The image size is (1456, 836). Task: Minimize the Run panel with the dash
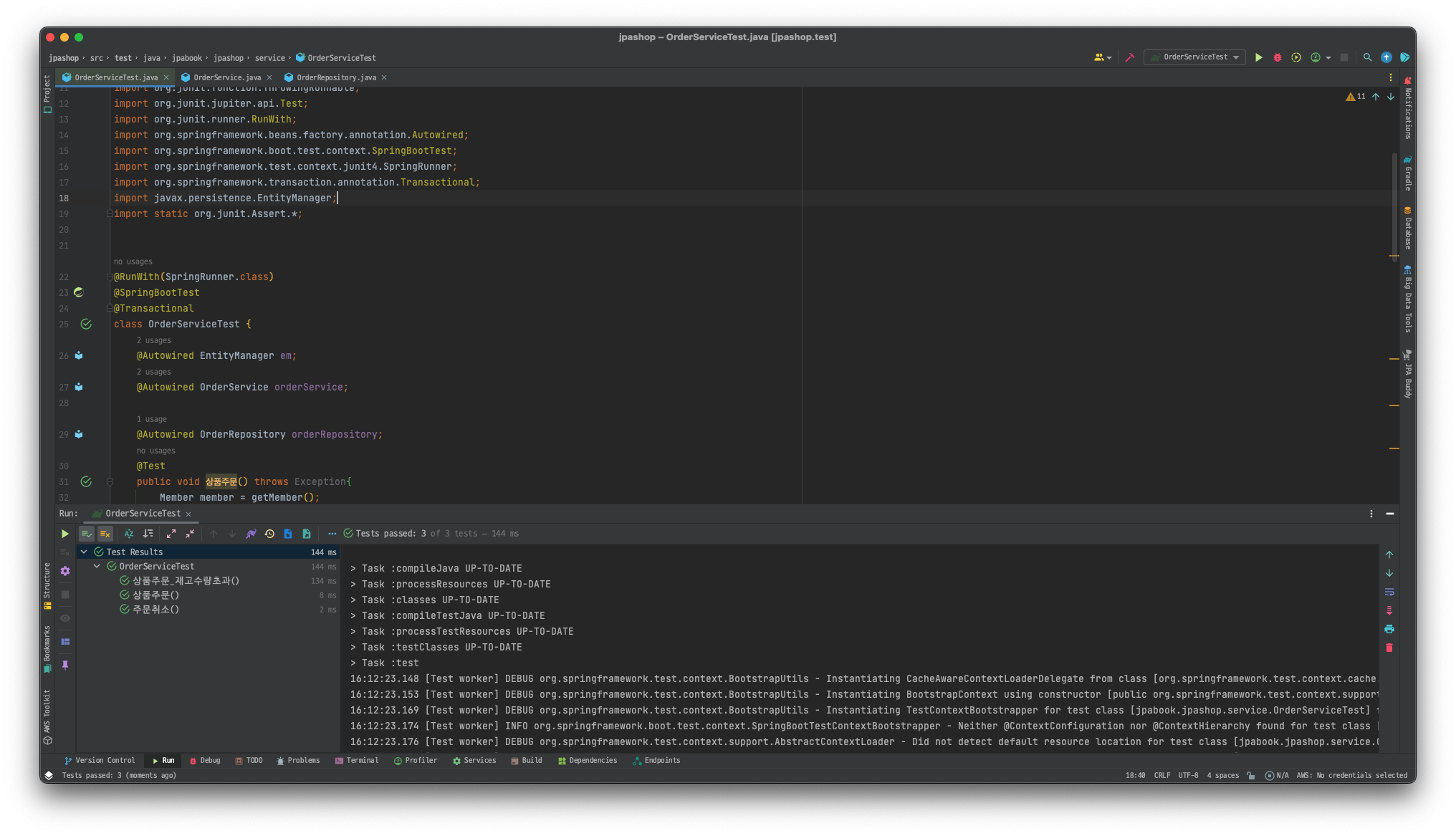[1390, 514]
